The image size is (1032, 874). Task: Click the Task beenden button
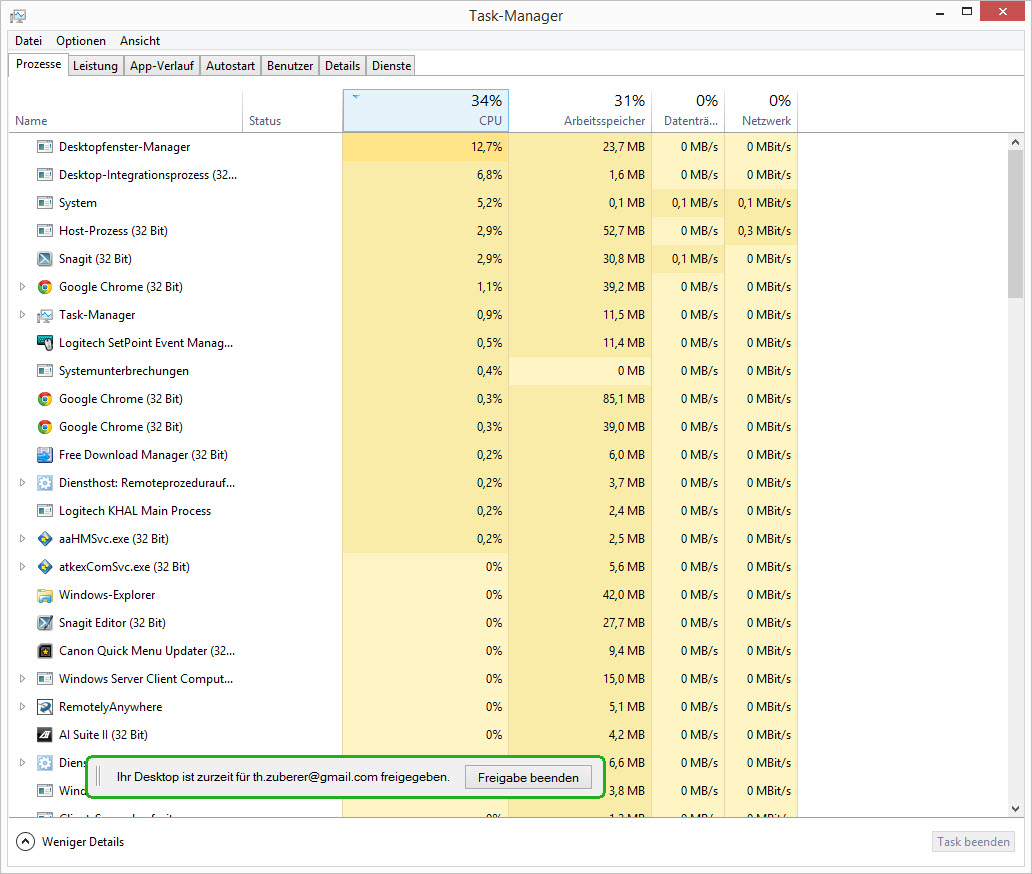pos(973,842)
